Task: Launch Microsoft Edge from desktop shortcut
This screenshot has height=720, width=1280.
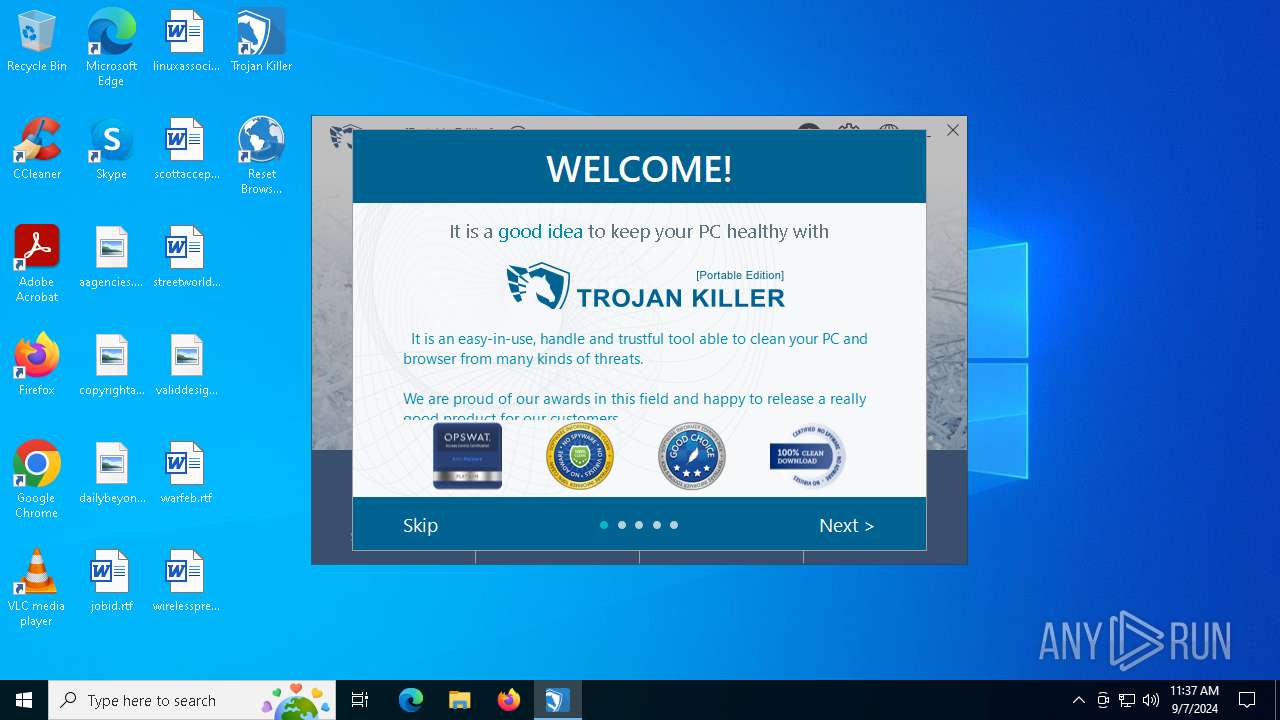Action: pos(111,48)
